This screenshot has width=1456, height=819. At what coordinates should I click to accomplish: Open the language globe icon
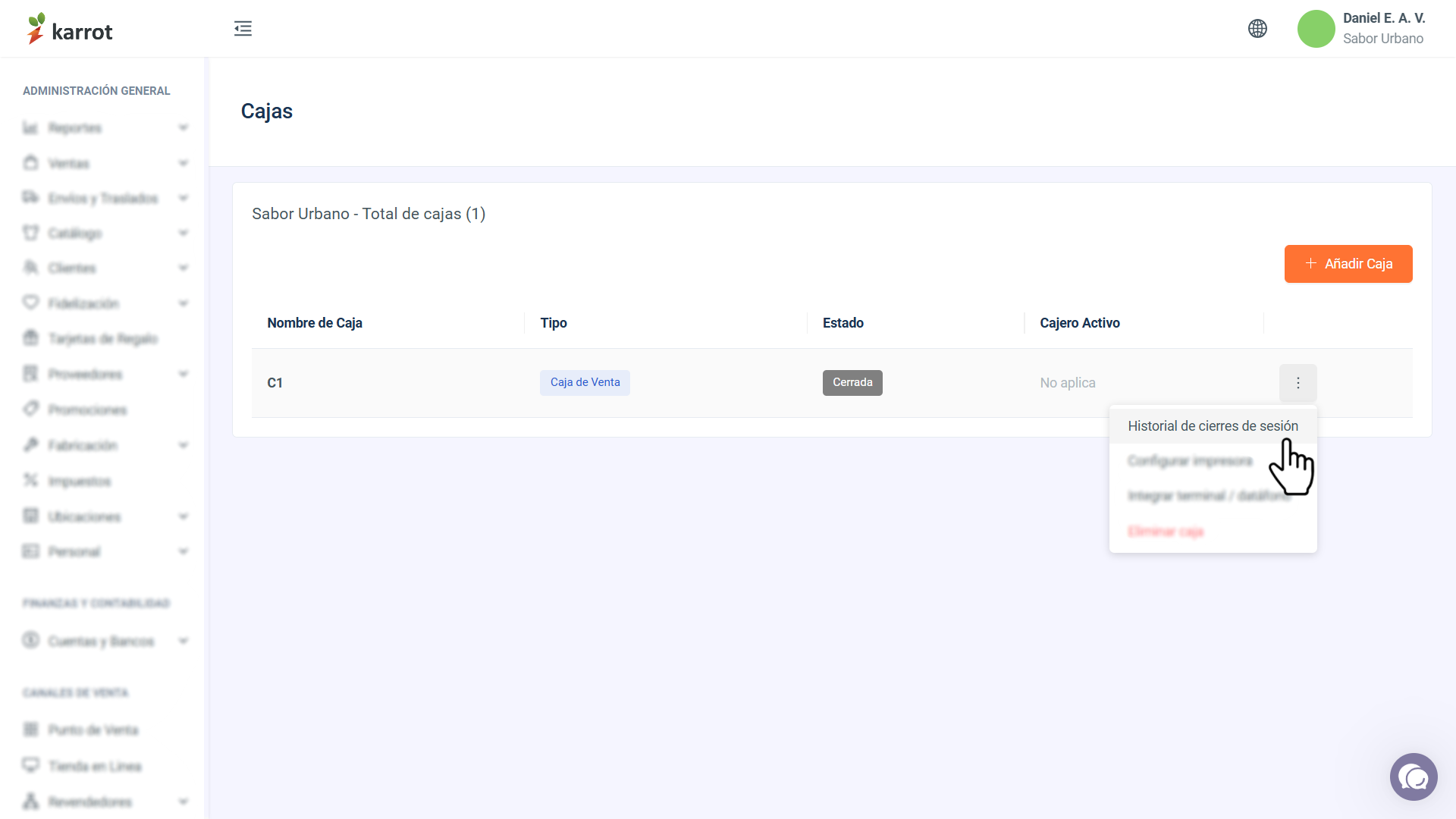pos(1257,29)
